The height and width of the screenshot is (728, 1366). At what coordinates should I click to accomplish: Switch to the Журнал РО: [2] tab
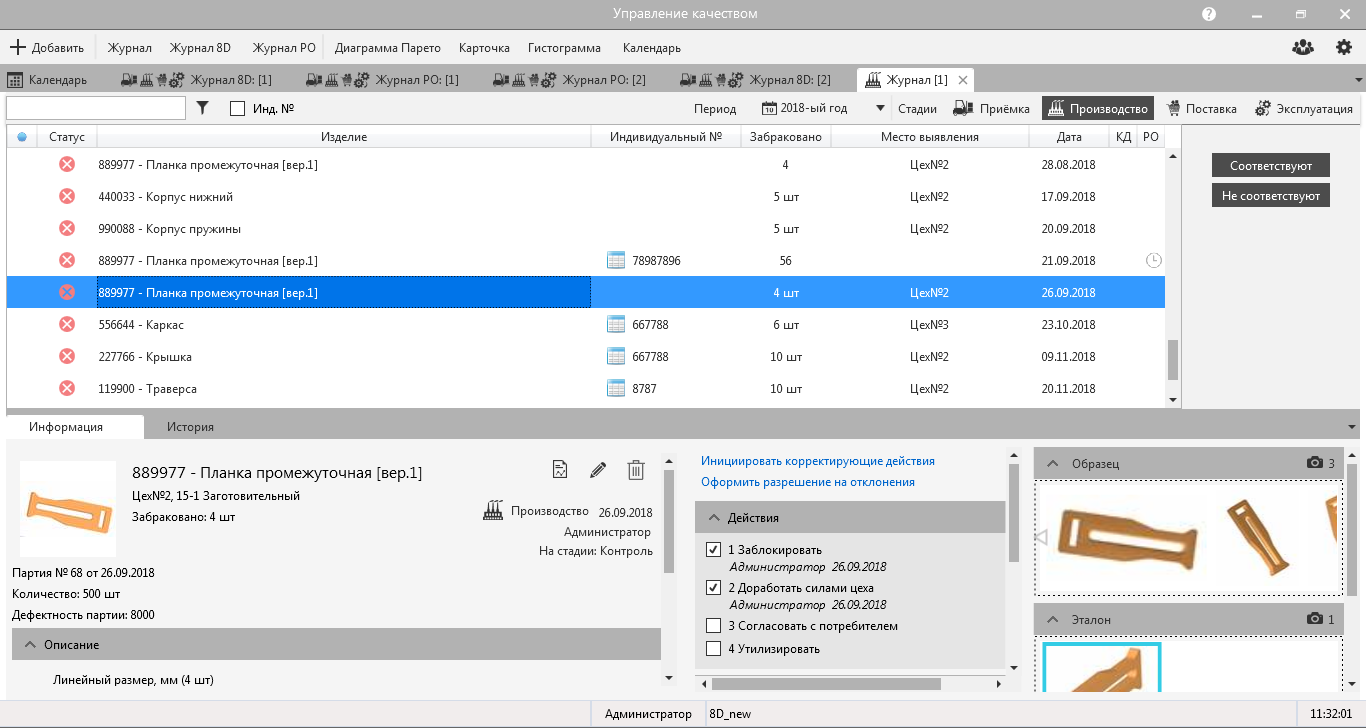pos(569,80)
